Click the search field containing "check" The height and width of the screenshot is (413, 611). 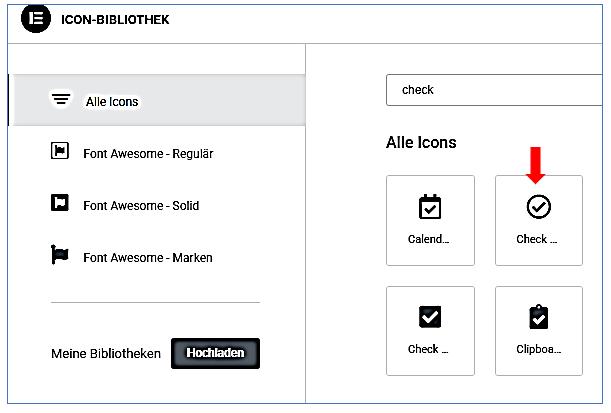click(x=495, y=90)
